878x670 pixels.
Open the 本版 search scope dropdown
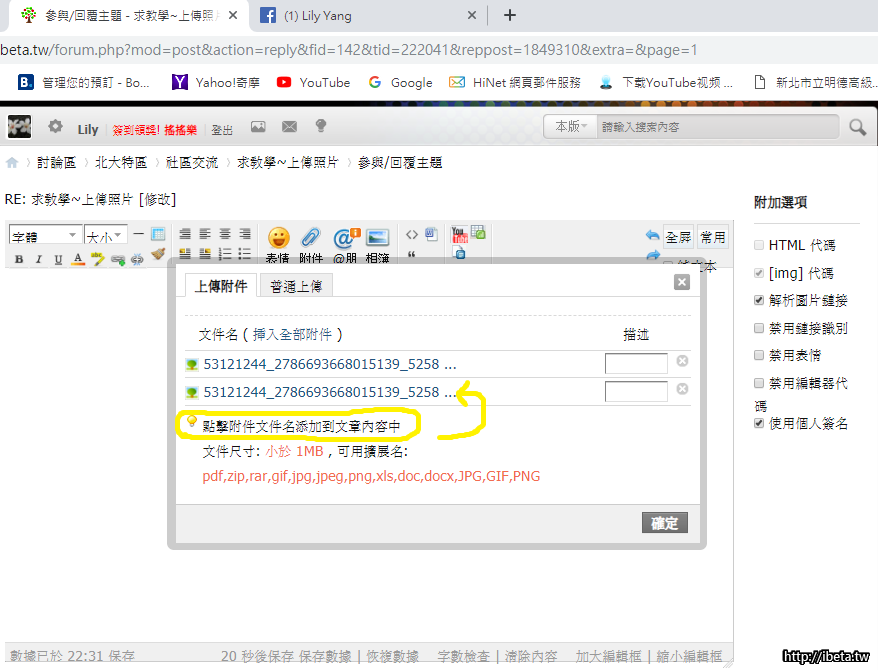pyautogui.click(x=570, y=127)
